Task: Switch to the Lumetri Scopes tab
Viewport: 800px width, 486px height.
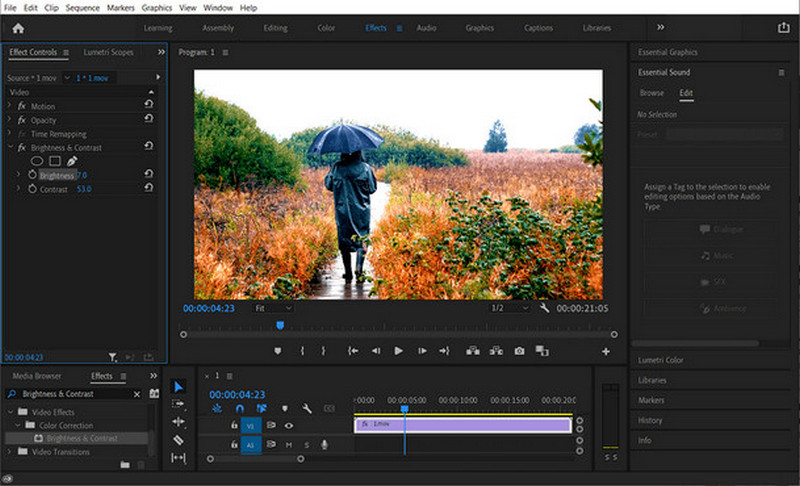Action: pos(108,52)
